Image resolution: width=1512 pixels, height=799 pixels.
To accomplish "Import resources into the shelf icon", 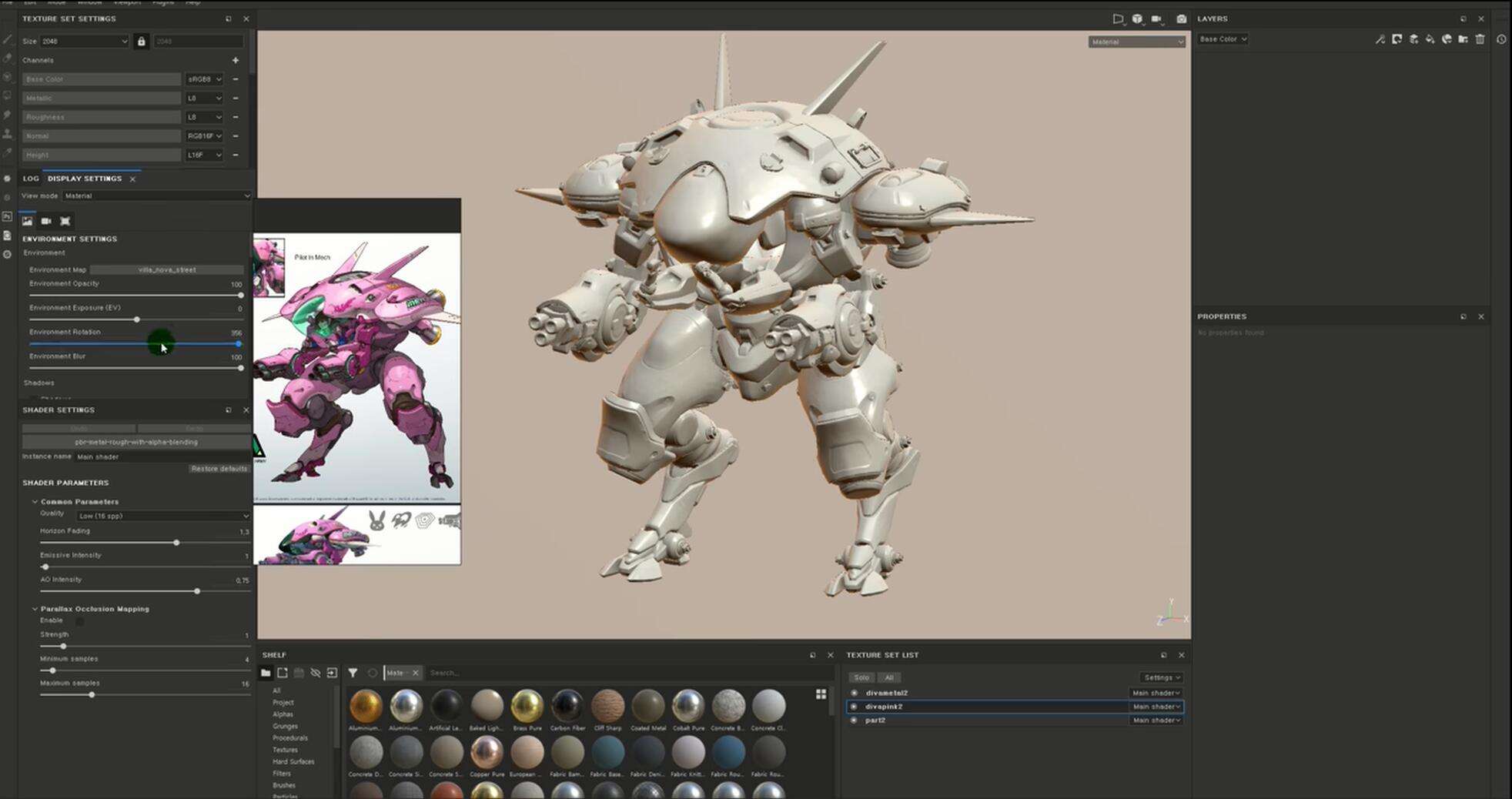I will [x=332, y=673].
